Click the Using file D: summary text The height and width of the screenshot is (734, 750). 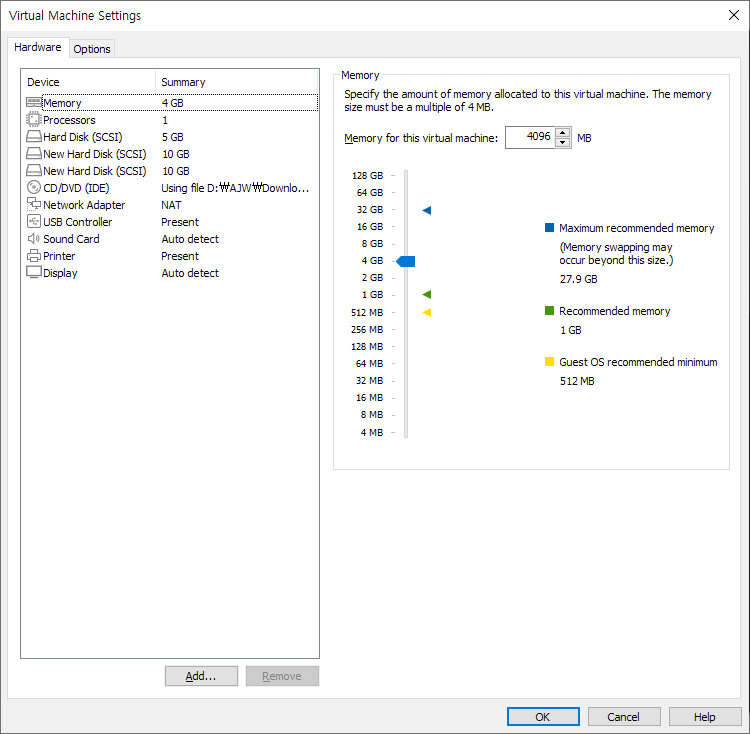click(x=235, y=188)
